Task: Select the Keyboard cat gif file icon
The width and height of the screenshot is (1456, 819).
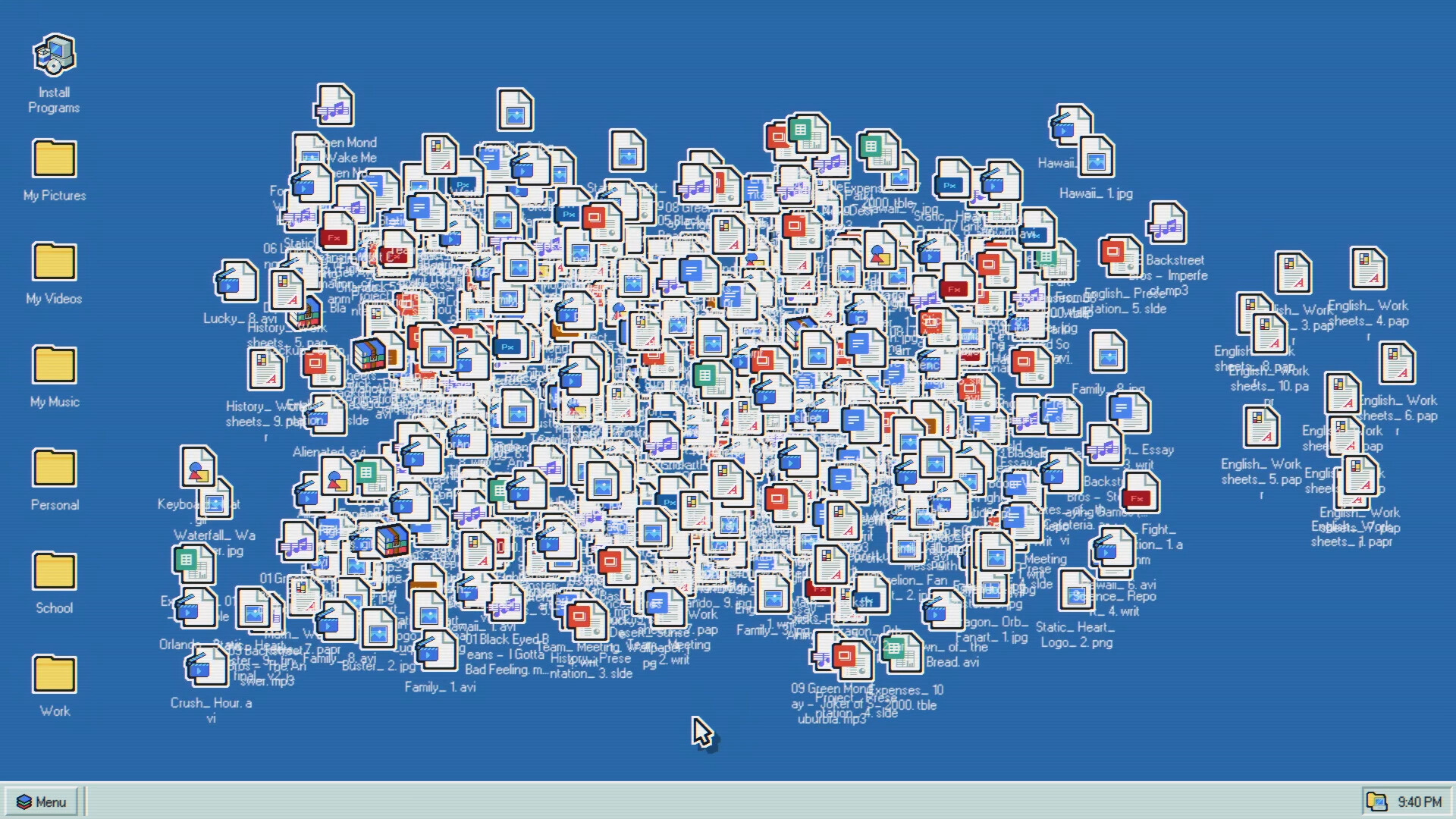Action: (197, 467)
